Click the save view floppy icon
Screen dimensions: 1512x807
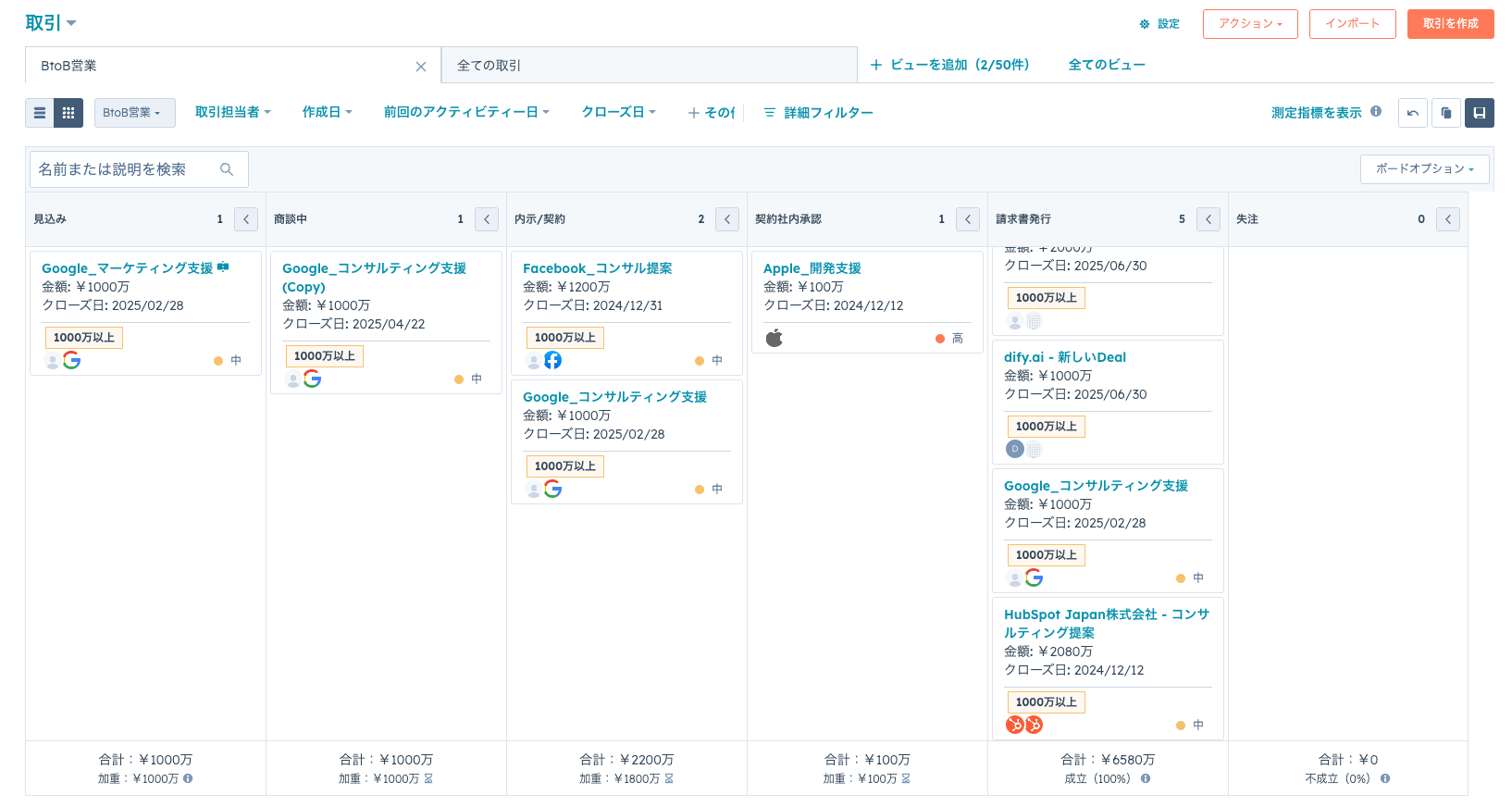point(1480,113)
